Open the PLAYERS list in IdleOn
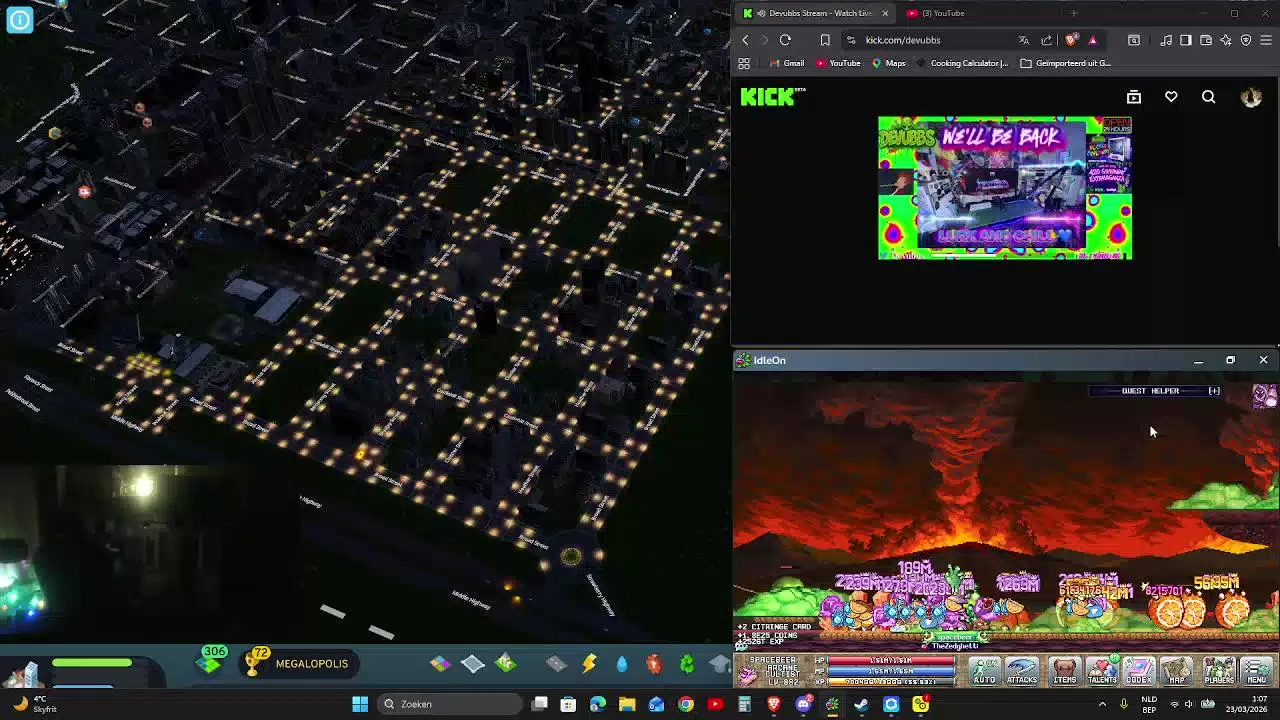The image size is (1280, 720). pyautogui.click(x=1219, y=671)
